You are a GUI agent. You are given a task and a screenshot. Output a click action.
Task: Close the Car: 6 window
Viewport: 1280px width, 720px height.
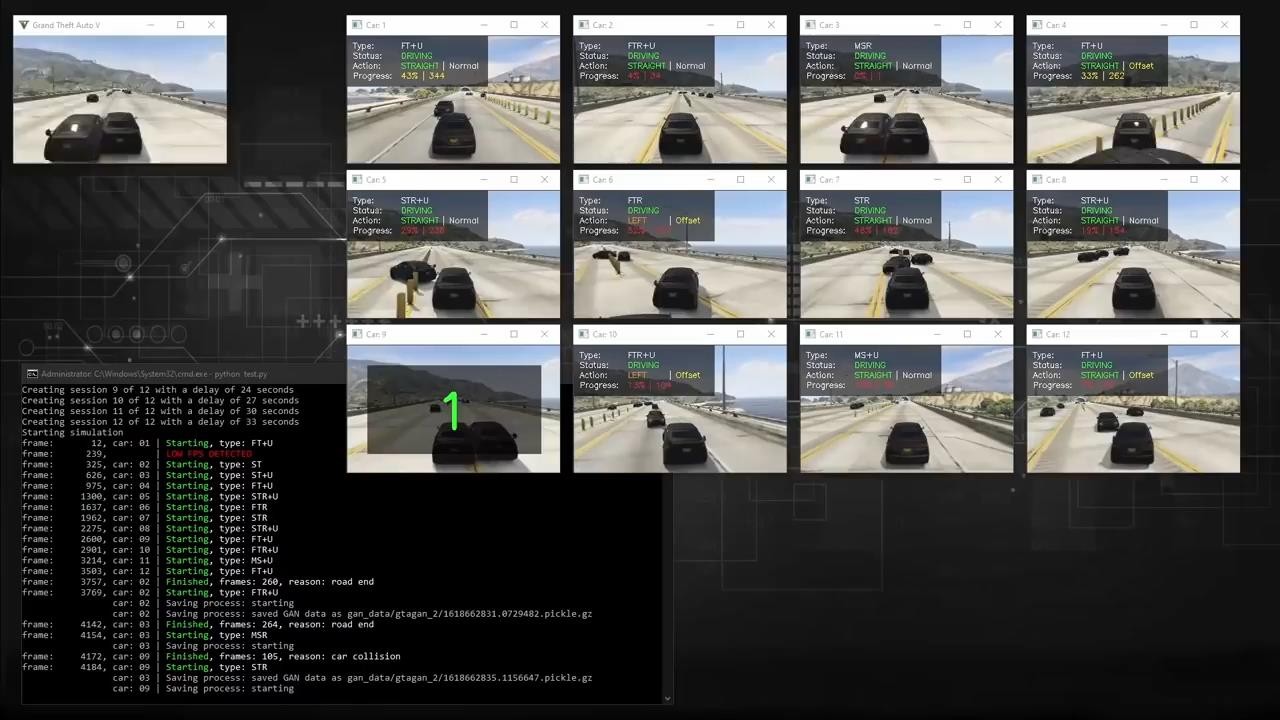pos(771,180)
